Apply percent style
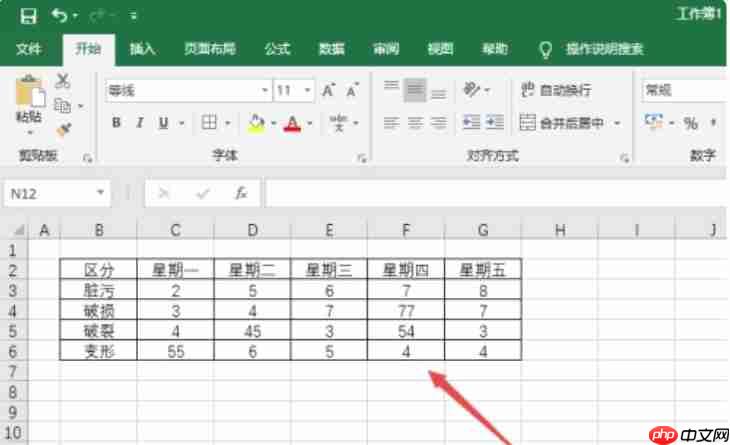 691,123
